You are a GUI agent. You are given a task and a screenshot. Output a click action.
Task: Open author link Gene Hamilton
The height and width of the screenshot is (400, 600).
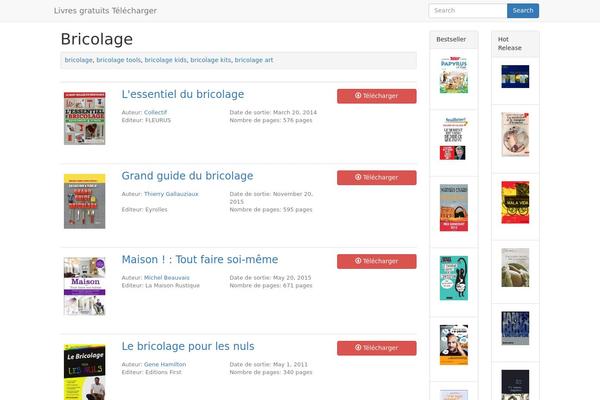point(165,364)
